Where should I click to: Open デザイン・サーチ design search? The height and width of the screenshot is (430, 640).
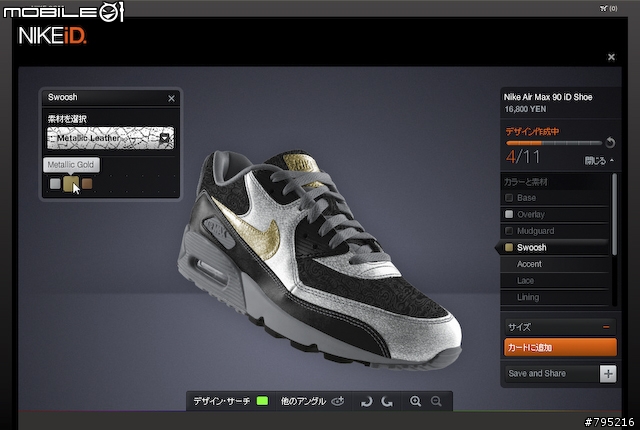pyautogui.click(x=222, y=401)
